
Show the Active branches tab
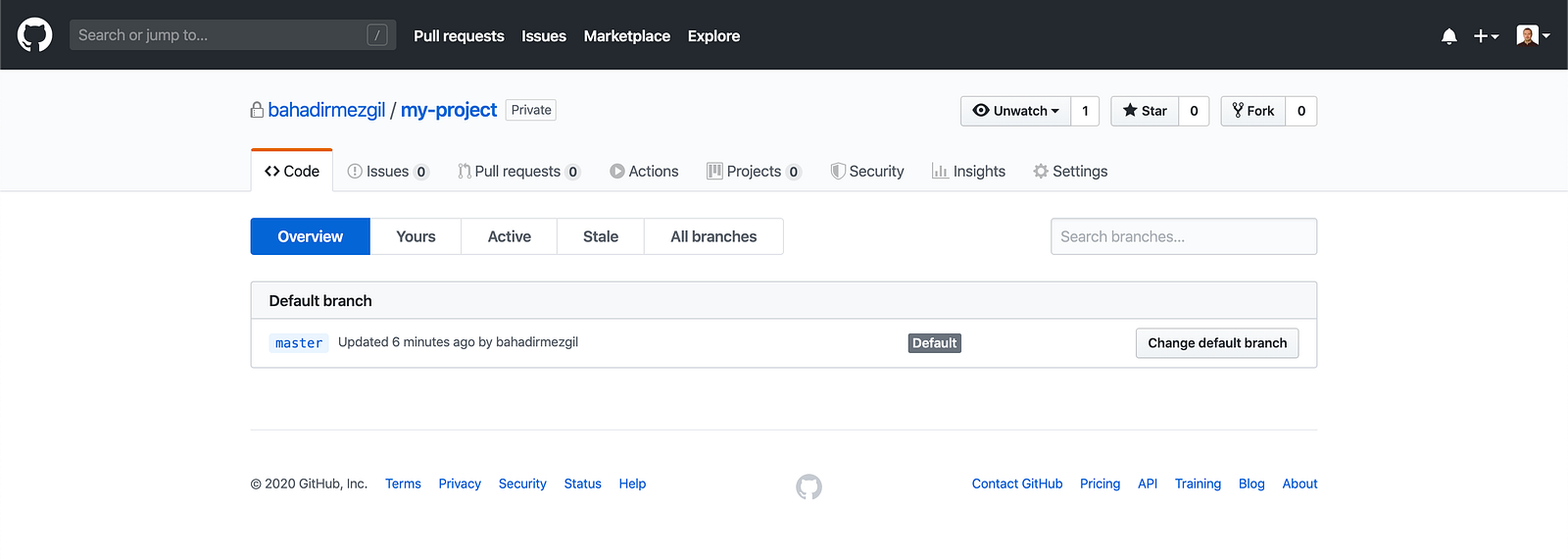click(510, 236)
